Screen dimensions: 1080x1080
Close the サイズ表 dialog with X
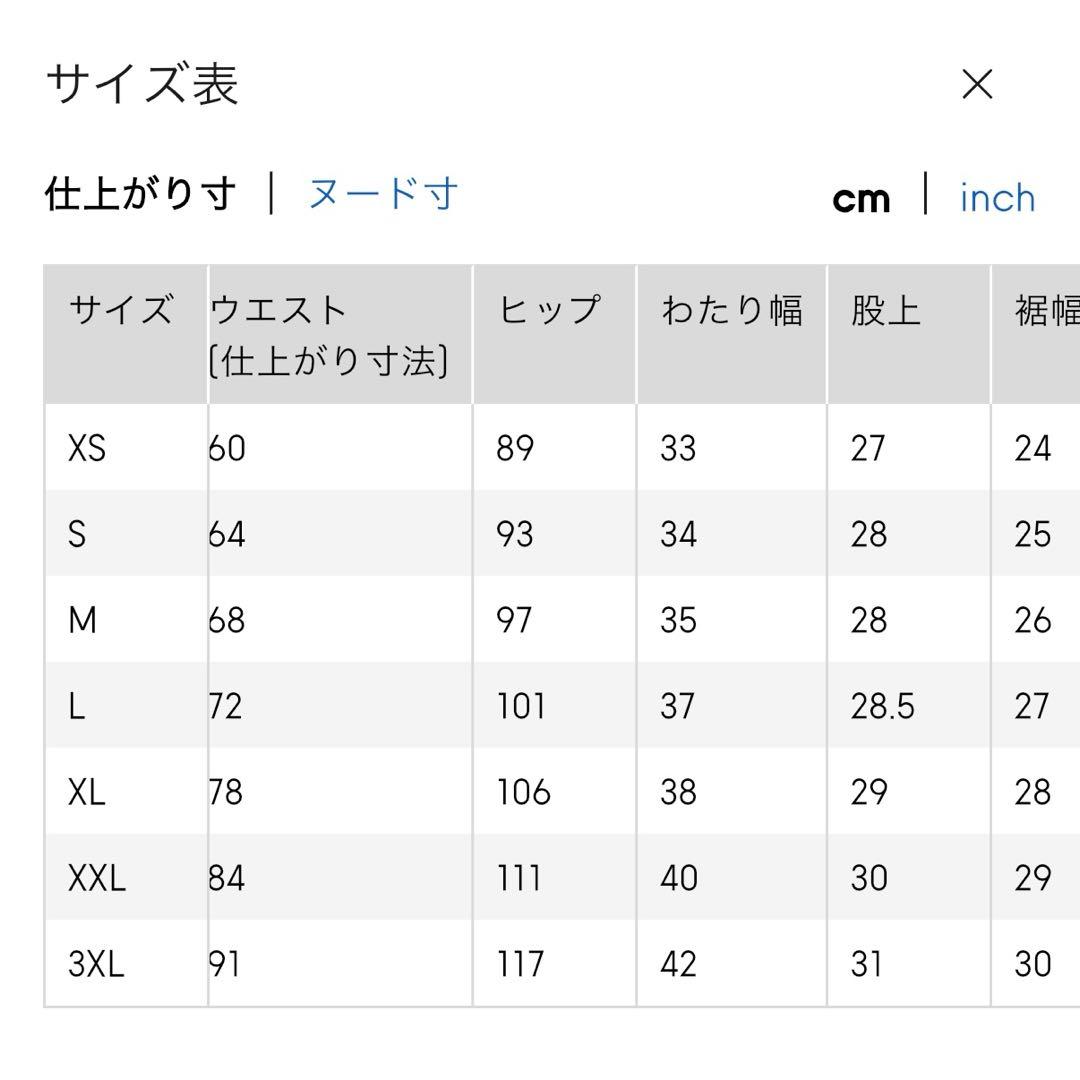977,85
